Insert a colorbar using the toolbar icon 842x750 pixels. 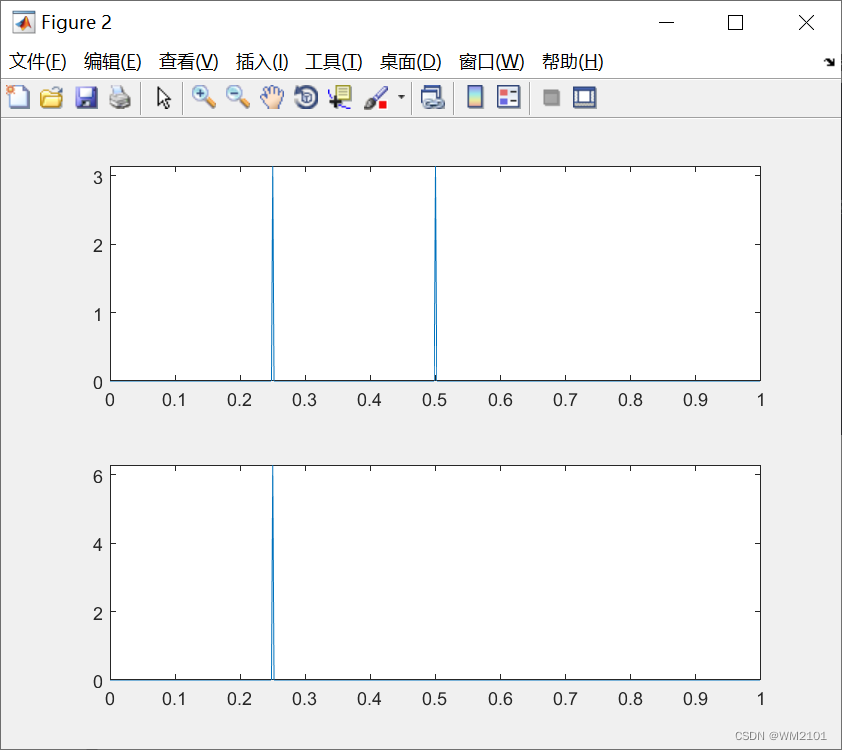tap(475, 98)
